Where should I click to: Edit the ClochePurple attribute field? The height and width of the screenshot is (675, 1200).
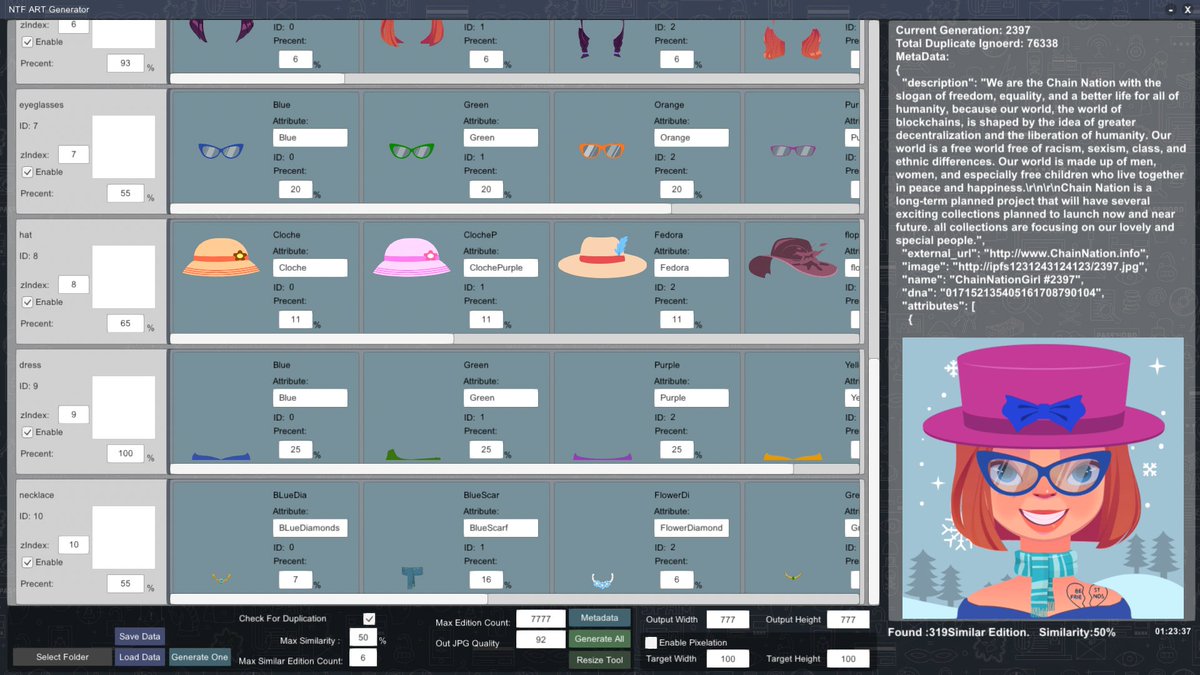point(501,268)
